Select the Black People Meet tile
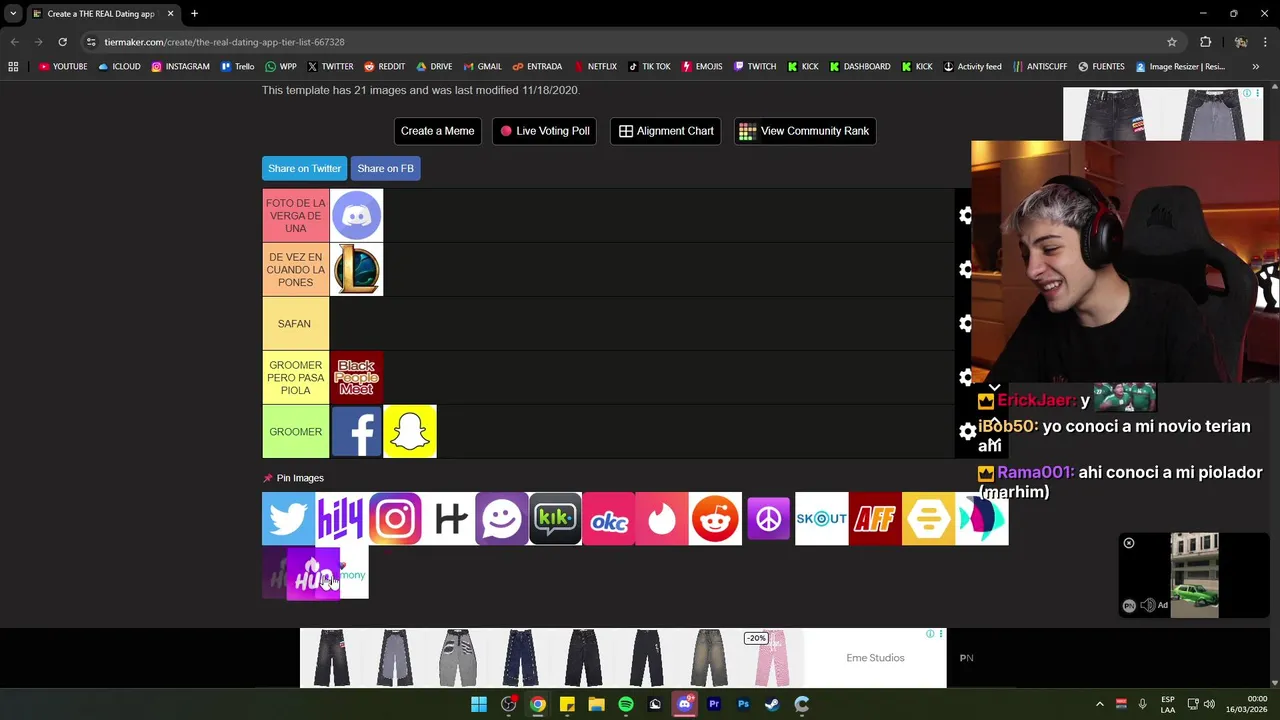Image resolution: width=1280 pixels, height=720 pixels. (356, 377)
